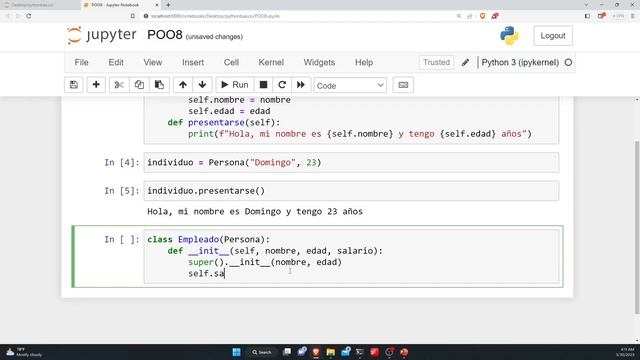Viewport: 640px width, 360px height.
Task: Click the Trusted notebook button
Action: 436,62
